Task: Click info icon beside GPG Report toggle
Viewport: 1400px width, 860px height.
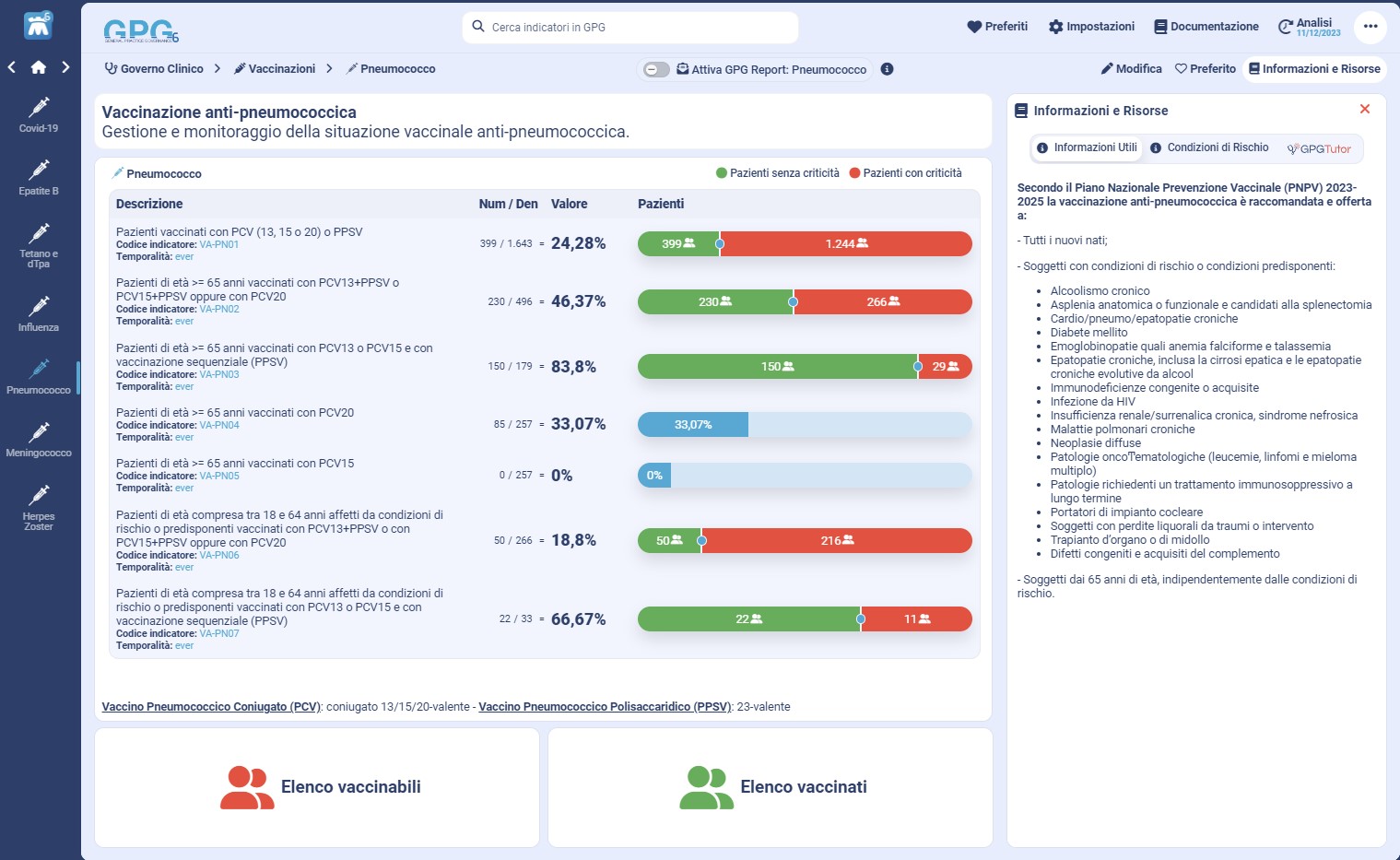Action: pos(887,69)
